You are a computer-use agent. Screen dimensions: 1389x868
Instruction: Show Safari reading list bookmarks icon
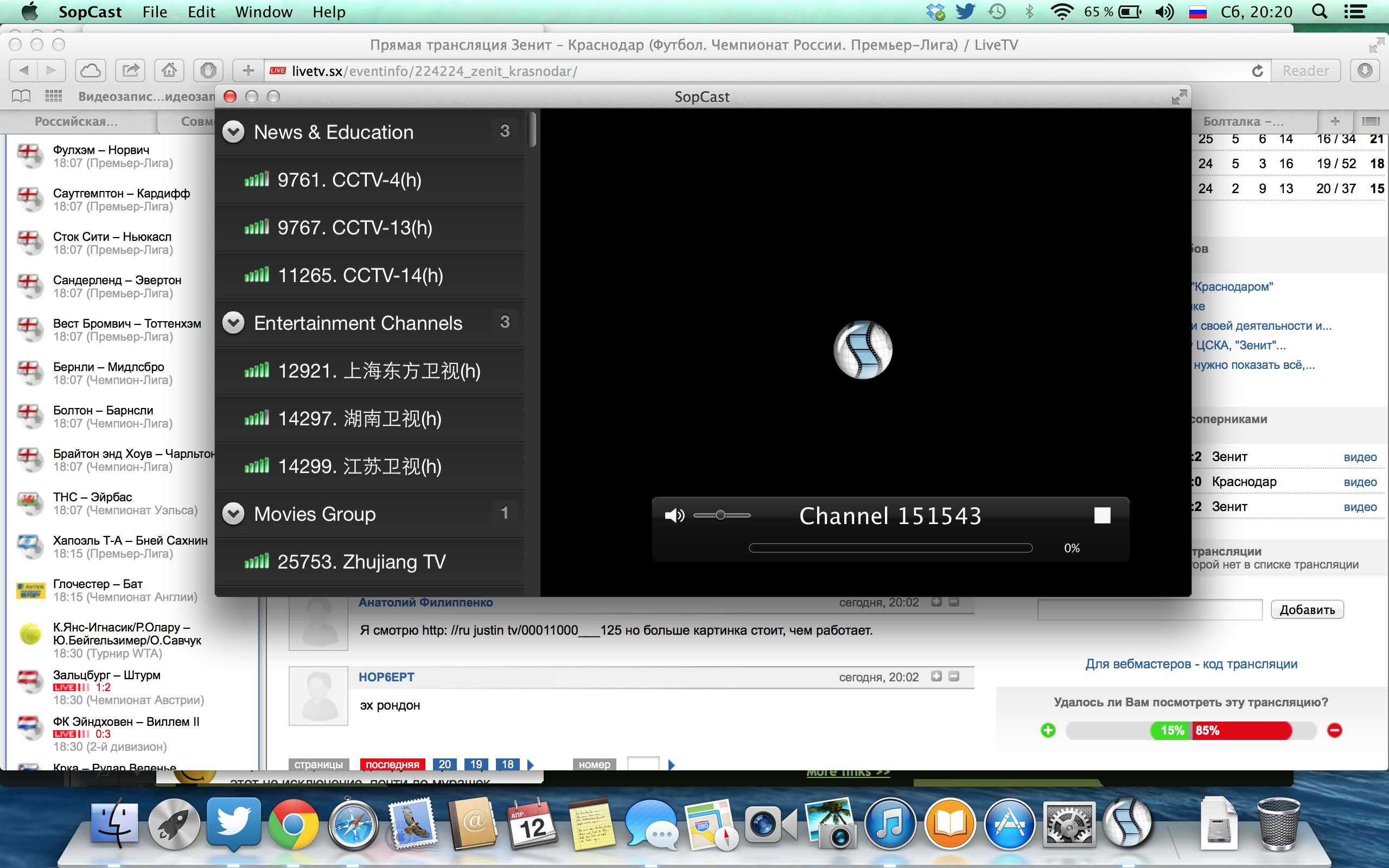point(21,97)
